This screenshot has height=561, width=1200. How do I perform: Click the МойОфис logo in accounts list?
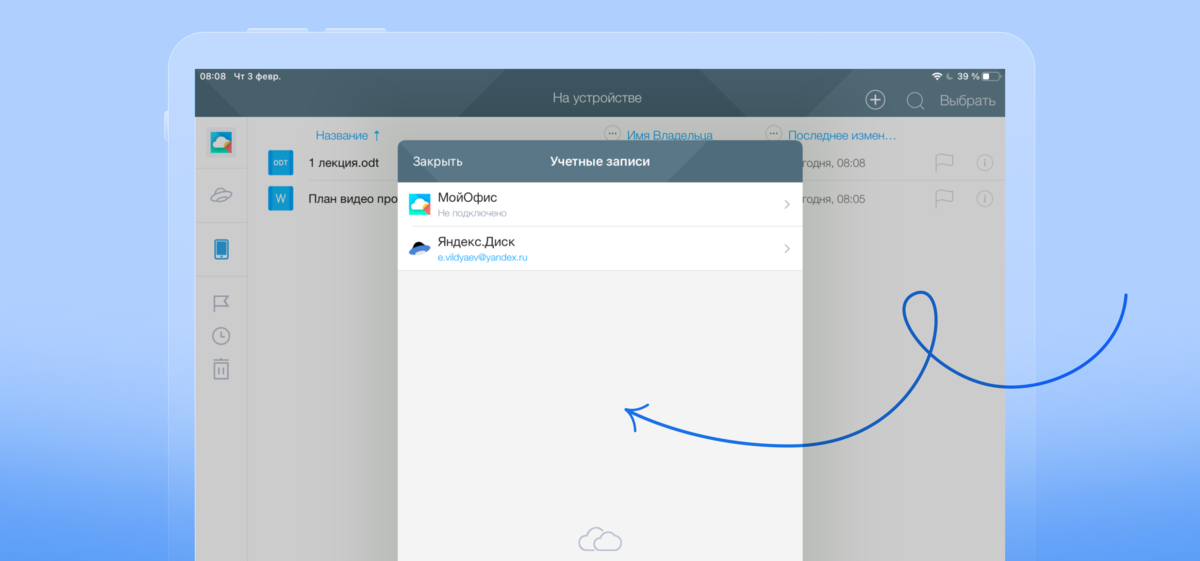(x=419, y=205)
